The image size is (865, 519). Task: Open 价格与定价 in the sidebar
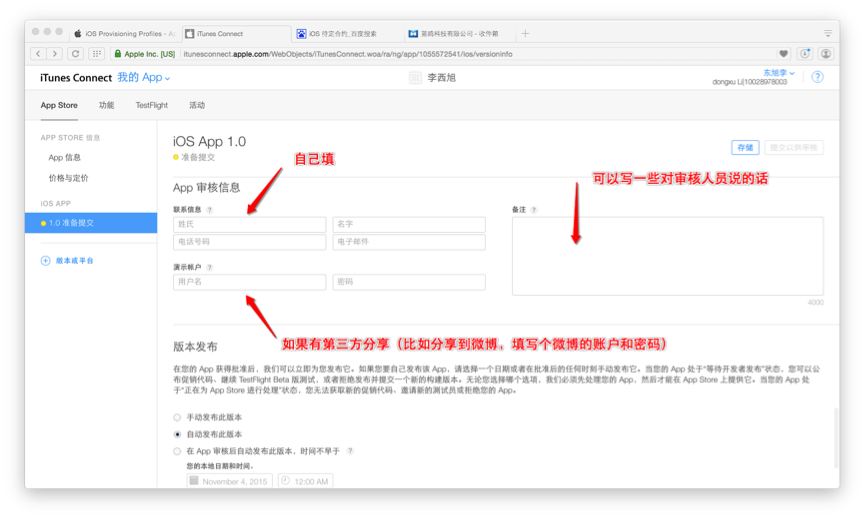tap(68, 178)
